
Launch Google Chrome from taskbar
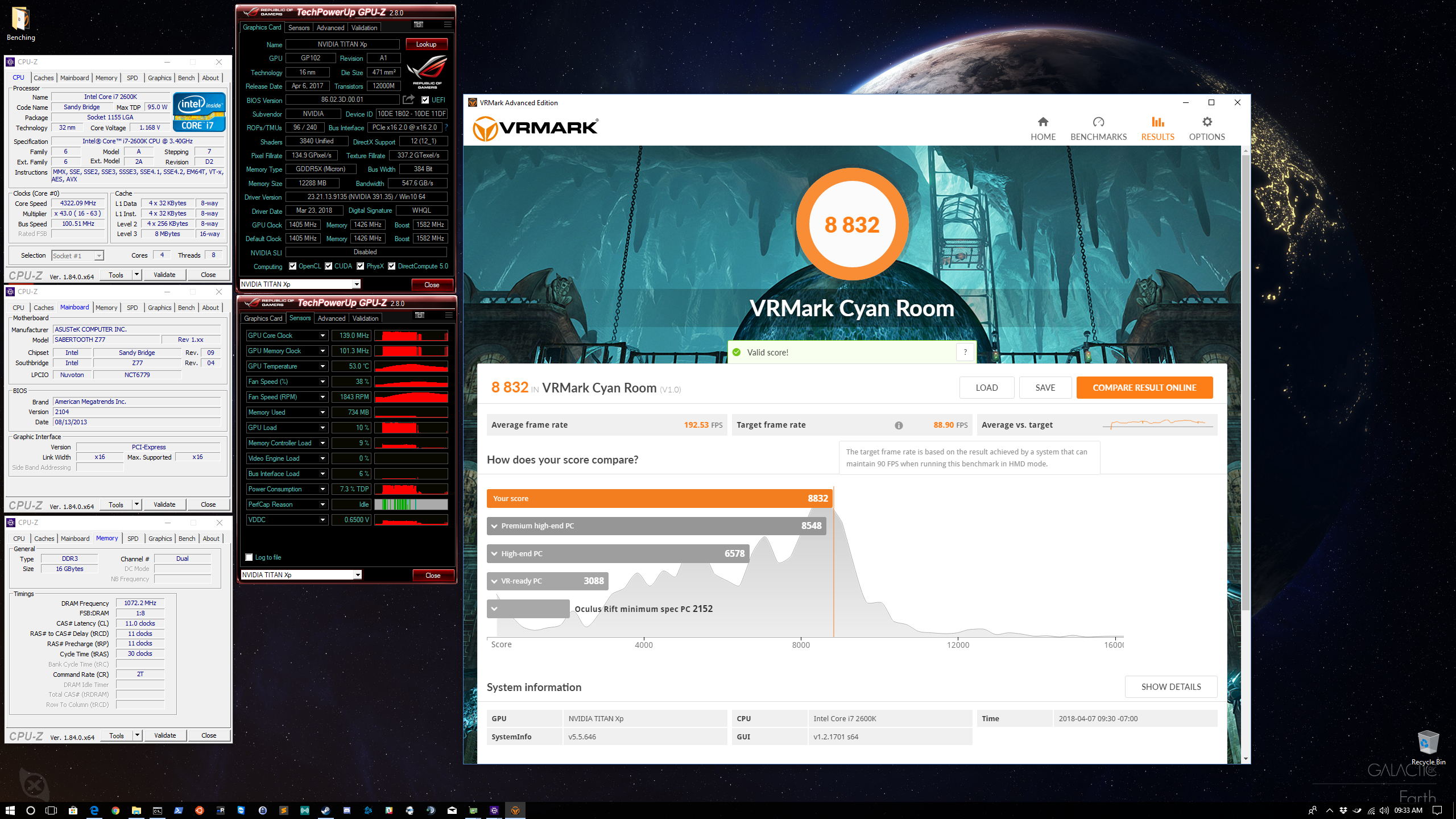[115, 810]
